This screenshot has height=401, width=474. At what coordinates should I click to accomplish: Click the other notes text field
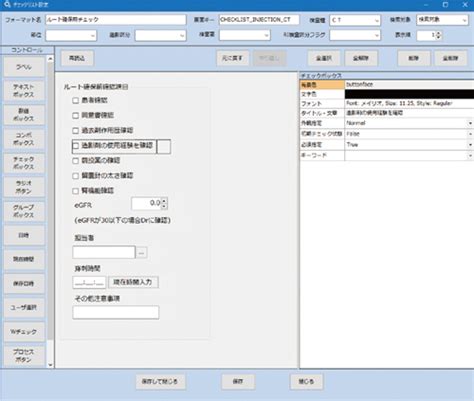click(x=116, y=312)
